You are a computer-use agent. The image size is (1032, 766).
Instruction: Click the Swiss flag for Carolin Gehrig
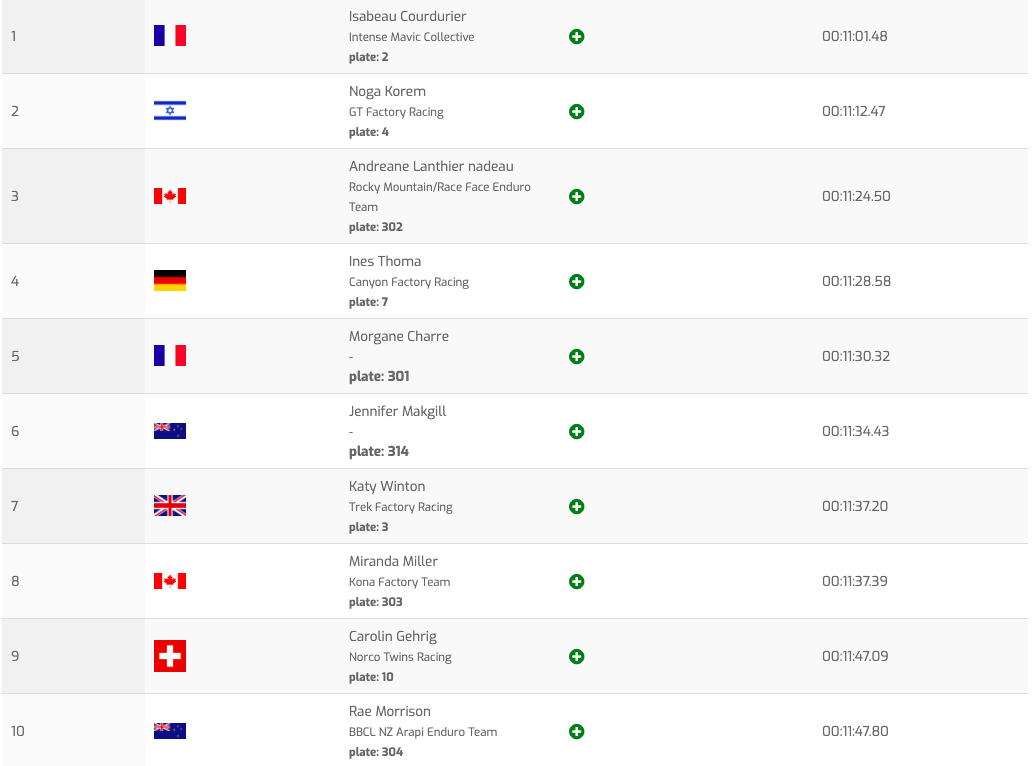click(x=170, y=656)
